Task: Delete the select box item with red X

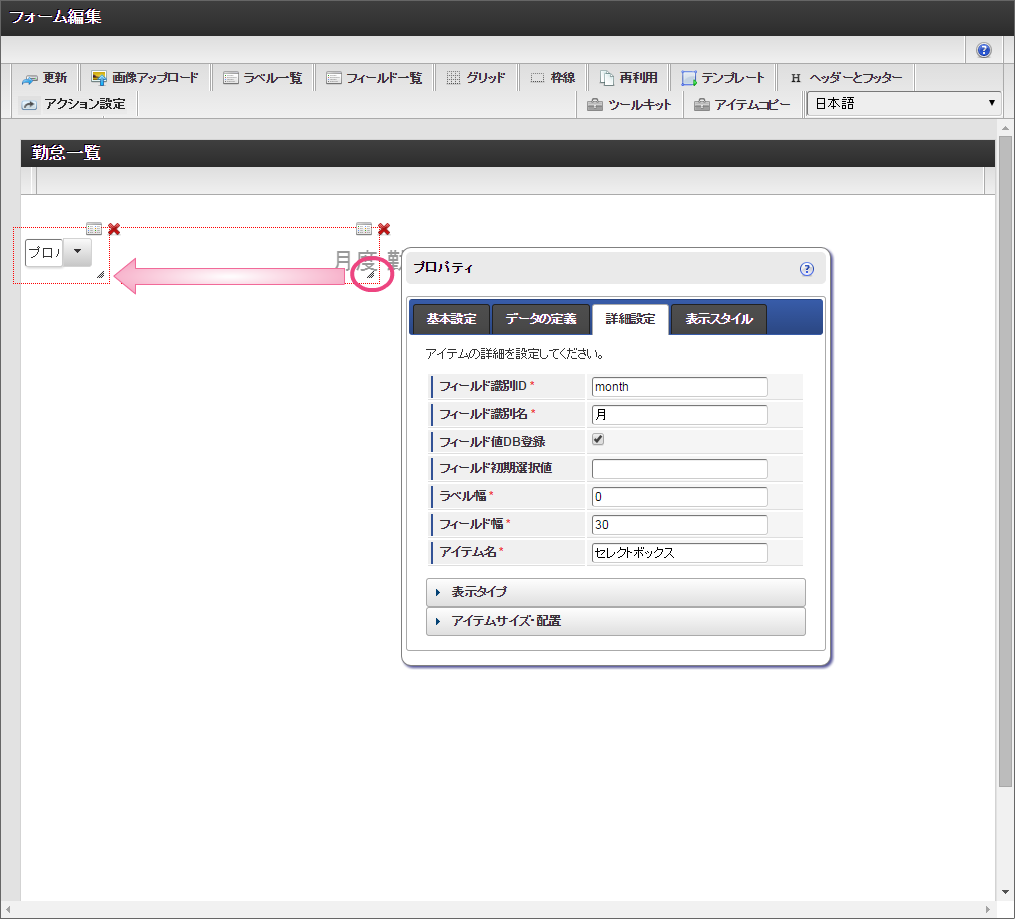Action: click(114, 229)
